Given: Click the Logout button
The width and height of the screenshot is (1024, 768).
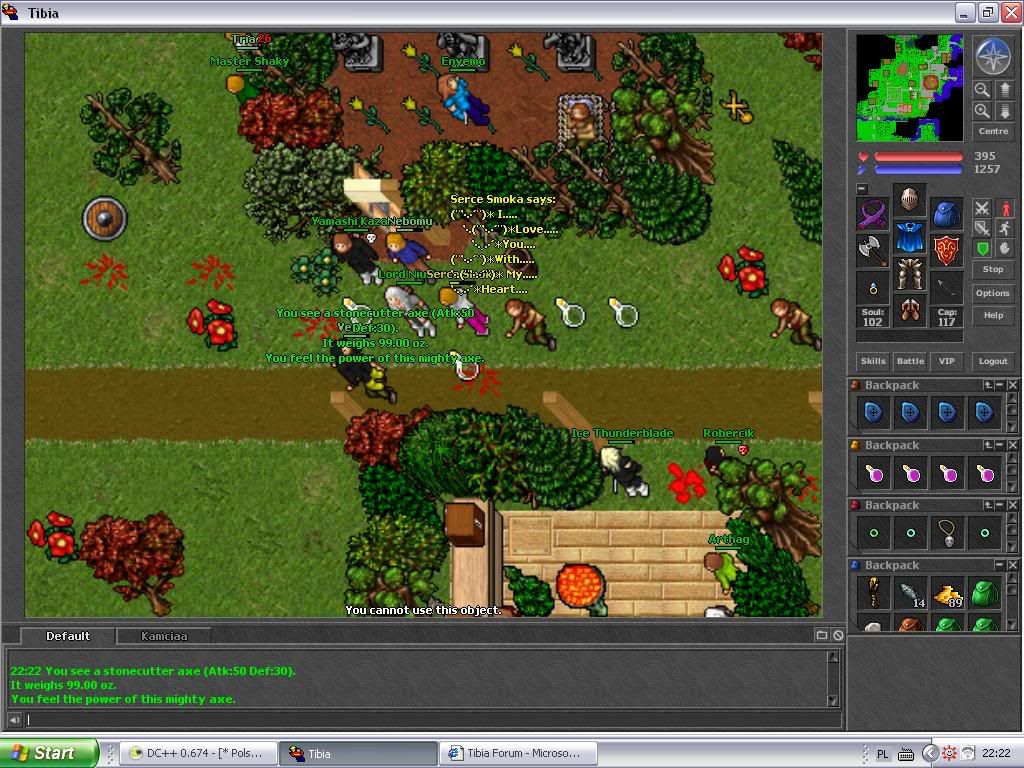Looking at the screenshot, I should tap(993, 361).
